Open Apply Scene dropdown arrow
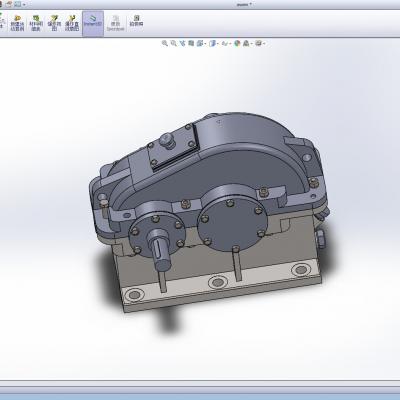400x400 pixels. (x=252, y=44)
